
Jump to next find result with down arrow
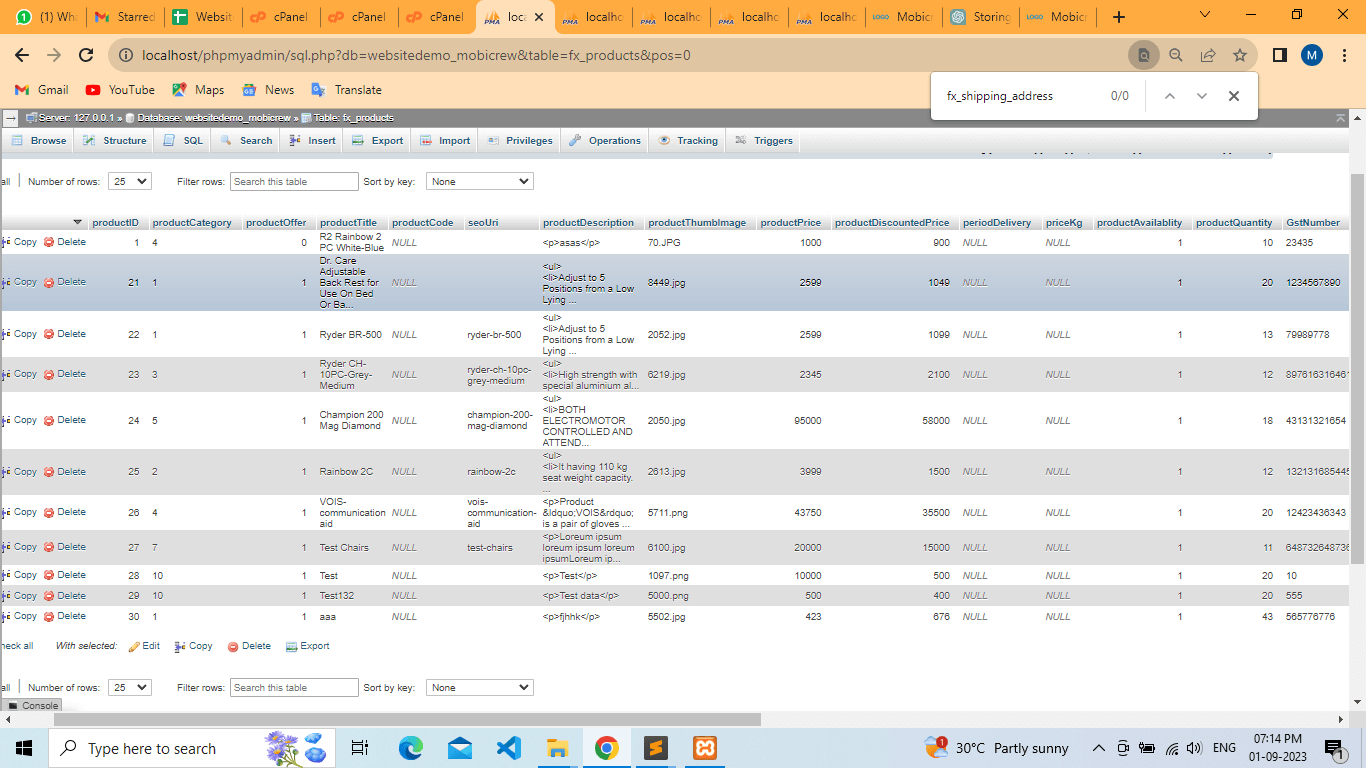pos(1202,96)
